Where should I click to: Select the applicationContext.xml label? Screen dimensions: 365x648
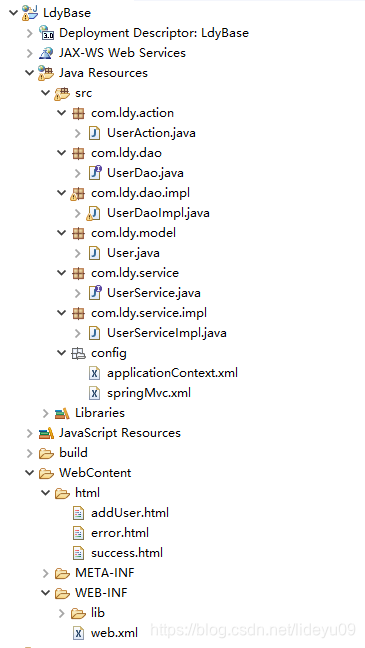pos(172,373)
